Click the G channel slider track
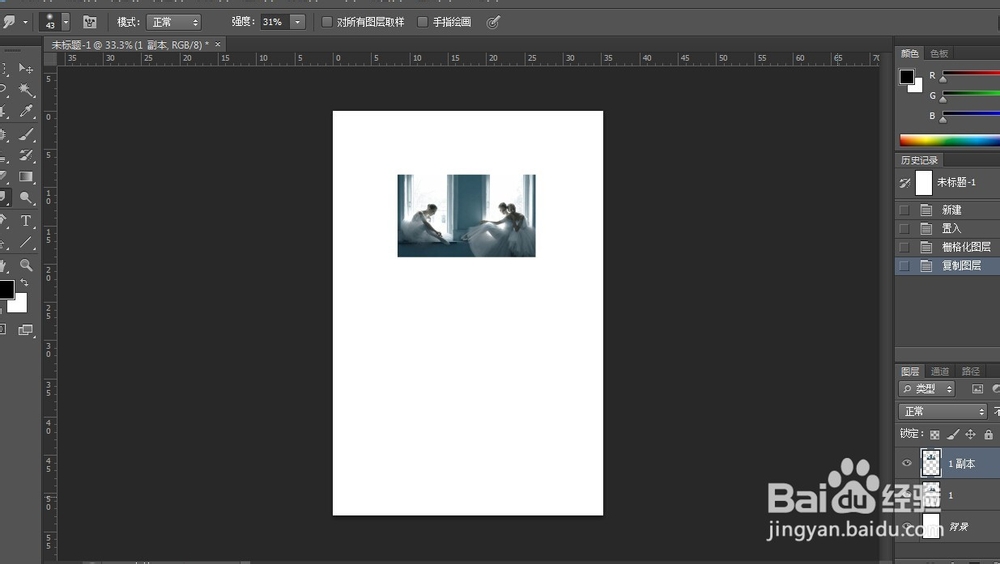This screenshot has width=1000, height=564. 971,94
